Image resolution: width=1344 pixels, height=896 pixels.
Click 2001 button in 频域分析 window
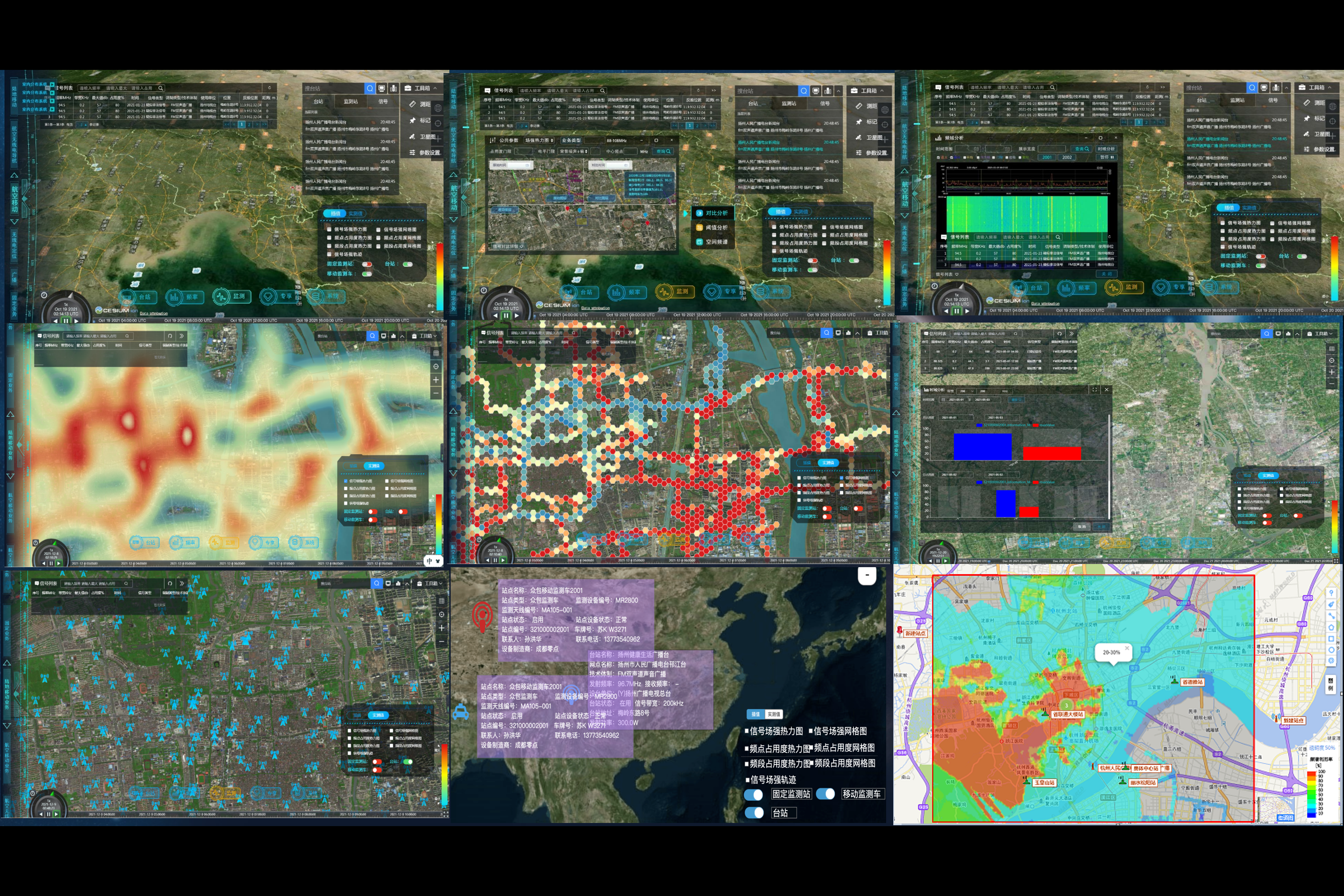pyautogui.click(x=1047, y=157)
